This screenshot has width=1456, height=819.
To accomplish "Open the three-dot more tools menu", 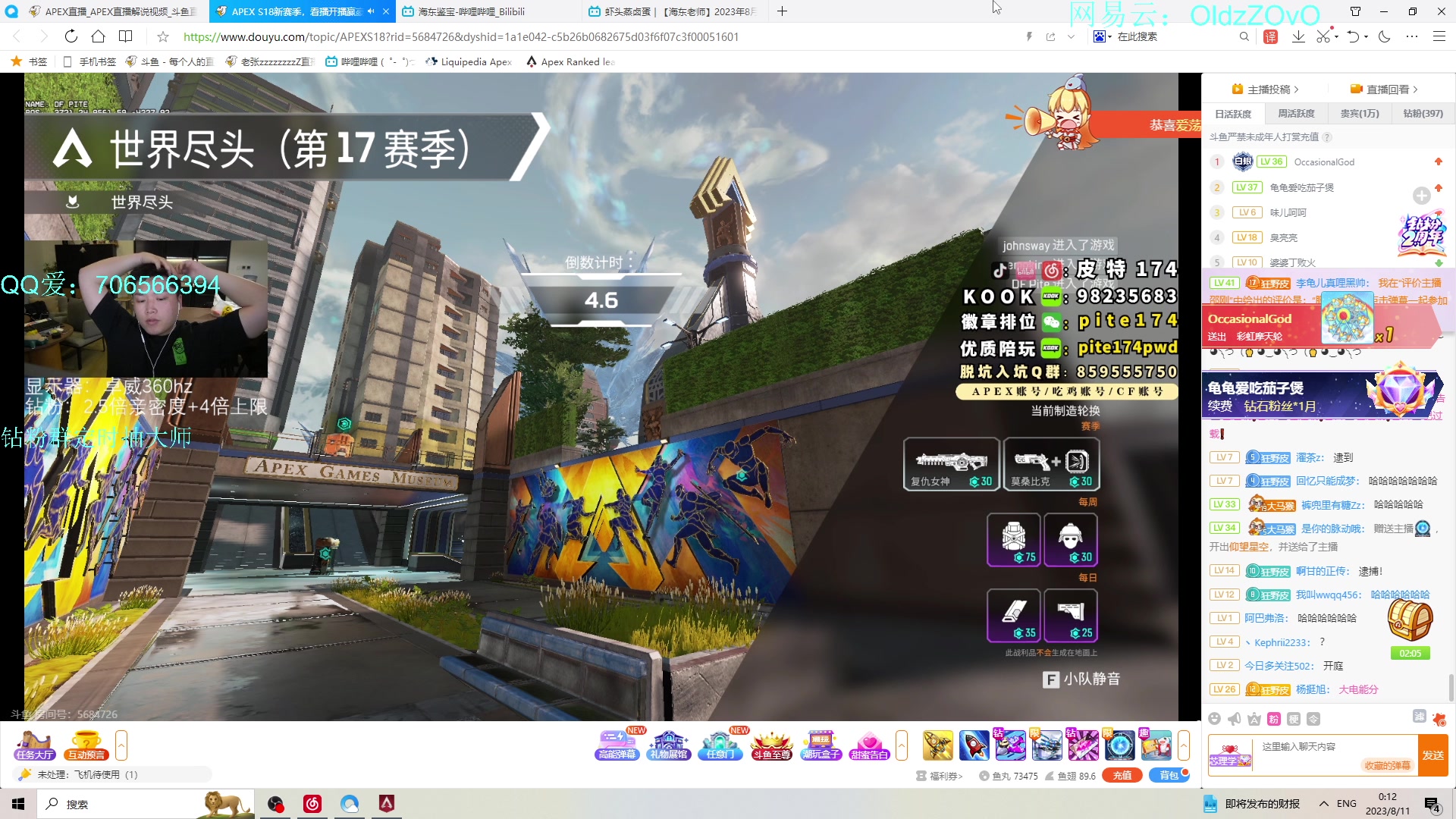I will [x=1411, y=36].
